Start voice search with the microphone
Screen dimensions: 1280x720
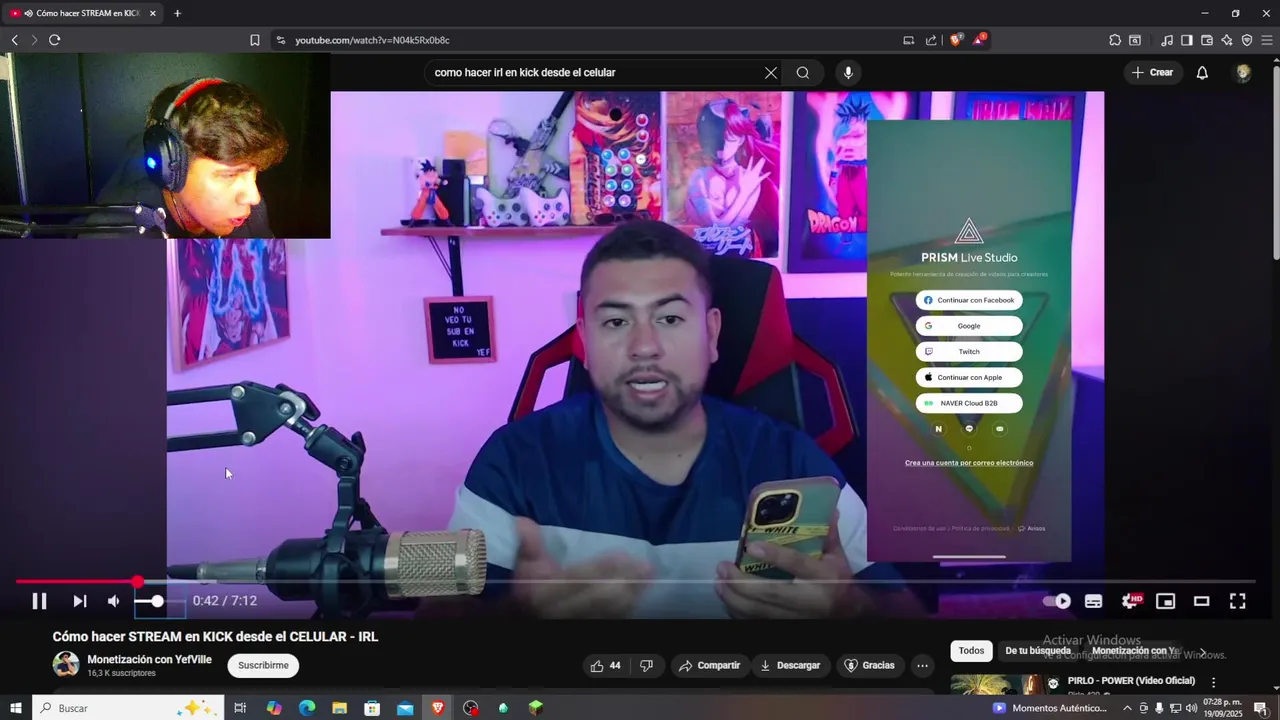click(848, 73)
